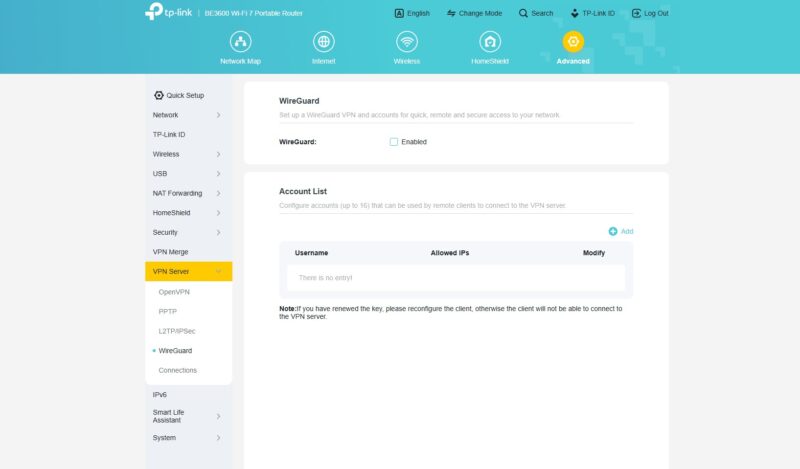
Task: Click the TP-Link ID cloud icon
Action: coord(574,13)
